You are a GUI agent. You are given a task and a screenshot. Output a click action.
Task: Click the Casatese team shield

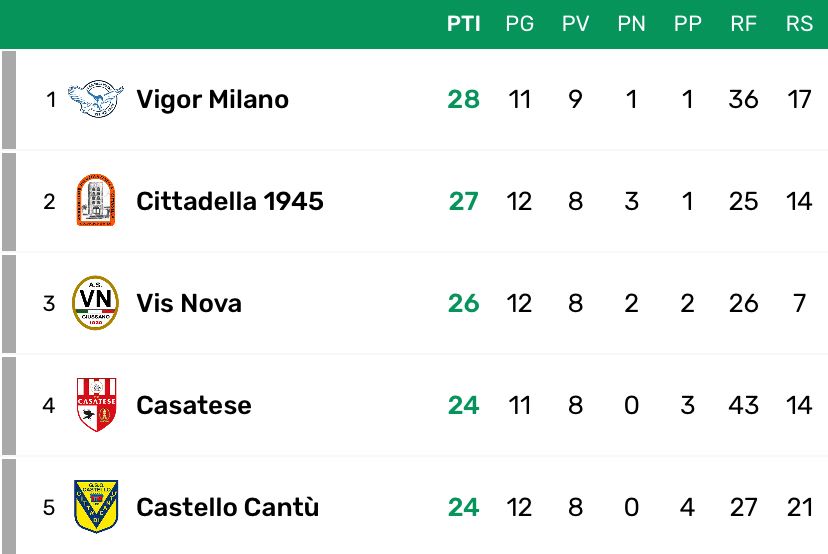click(95, 405)
